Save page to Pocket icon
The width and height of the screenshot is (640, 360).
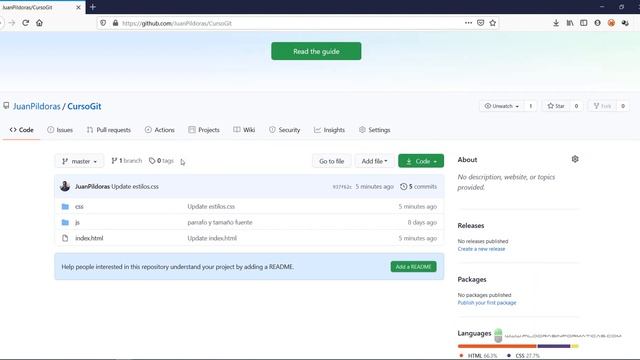coord(480,23)
